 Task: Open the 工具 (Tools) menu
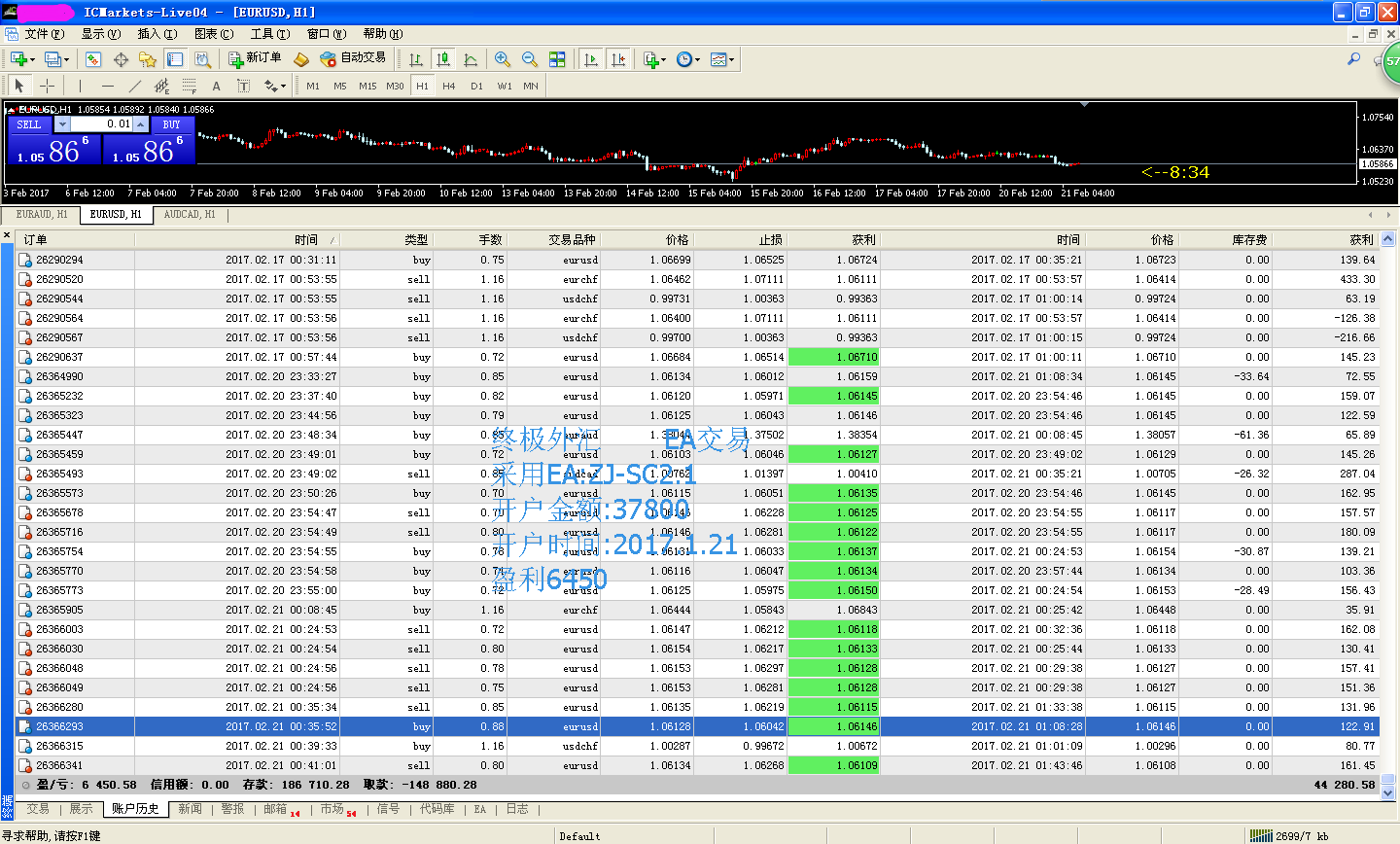point(270,34)
